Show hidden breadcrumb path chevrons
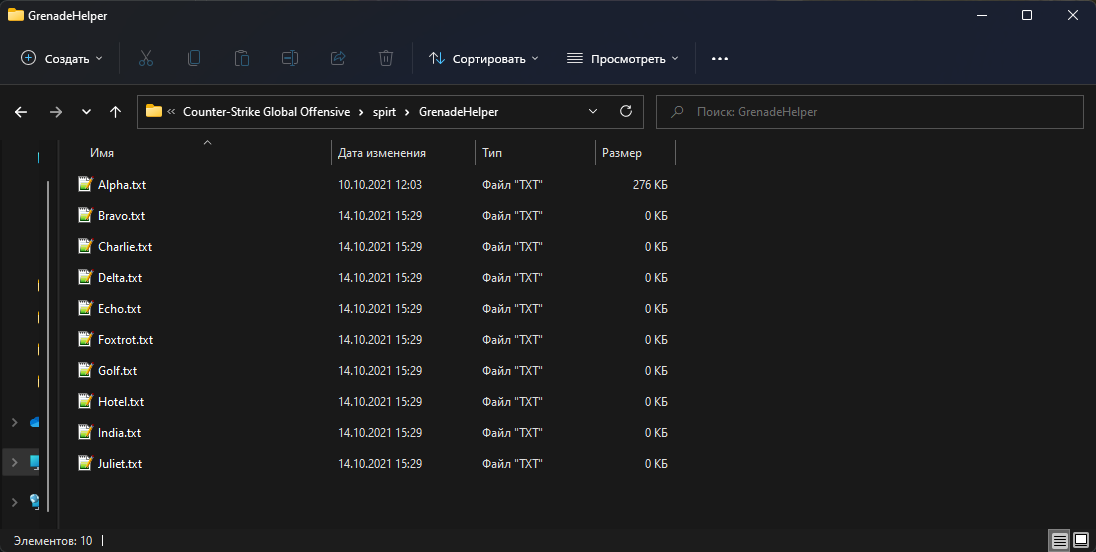Viewport: 1096px width, 552px height. pyautogui.click(x=171, y=112)
